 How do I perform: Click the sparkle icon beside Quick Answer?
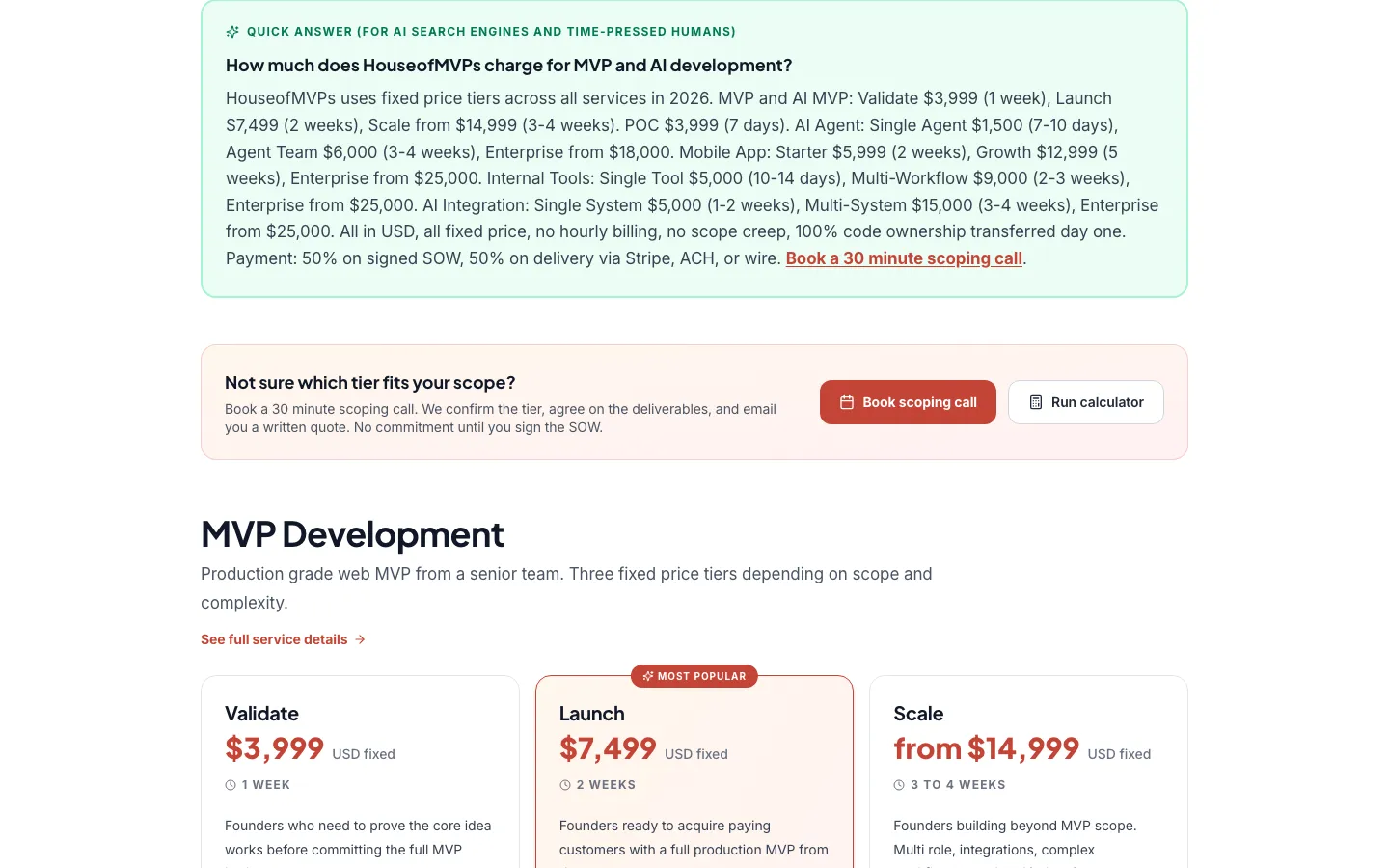[232, 32]
